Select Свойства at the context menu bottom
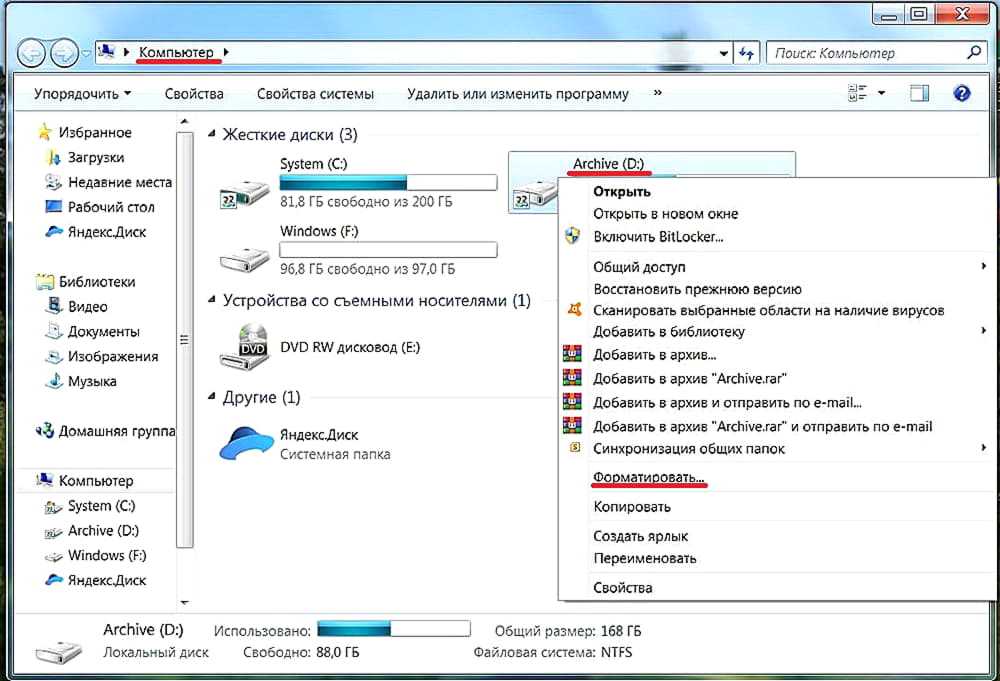Screen dimensions: 1000x681 (622, 587)
